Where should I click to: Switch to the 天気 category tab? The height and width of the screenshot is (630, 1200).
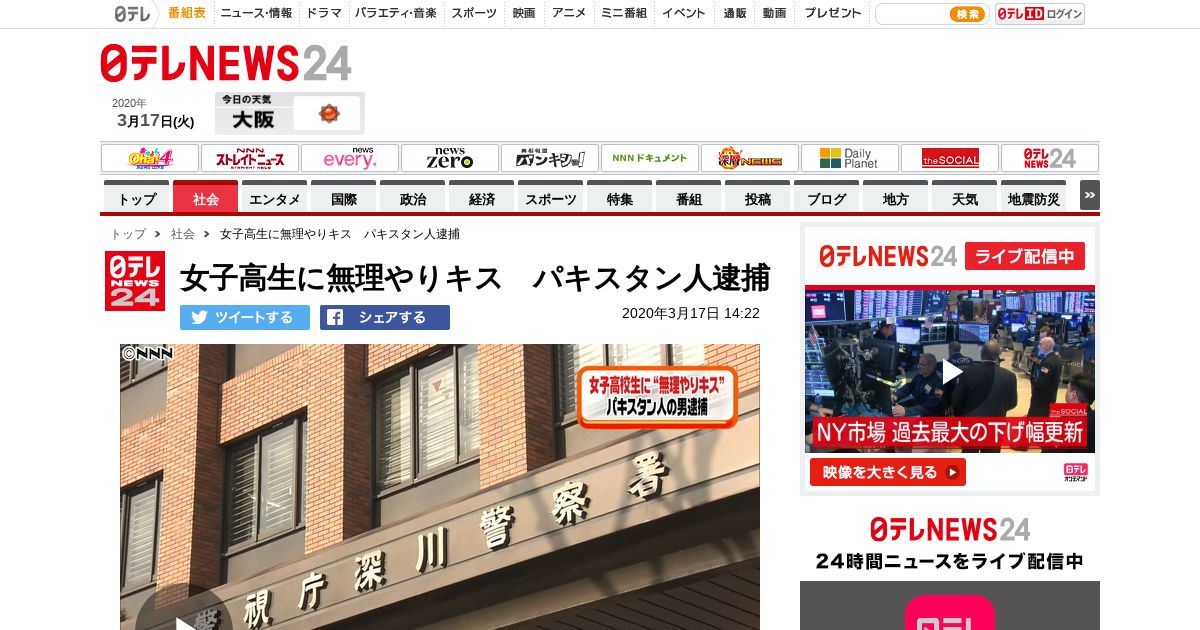click(x=965, y=197)
